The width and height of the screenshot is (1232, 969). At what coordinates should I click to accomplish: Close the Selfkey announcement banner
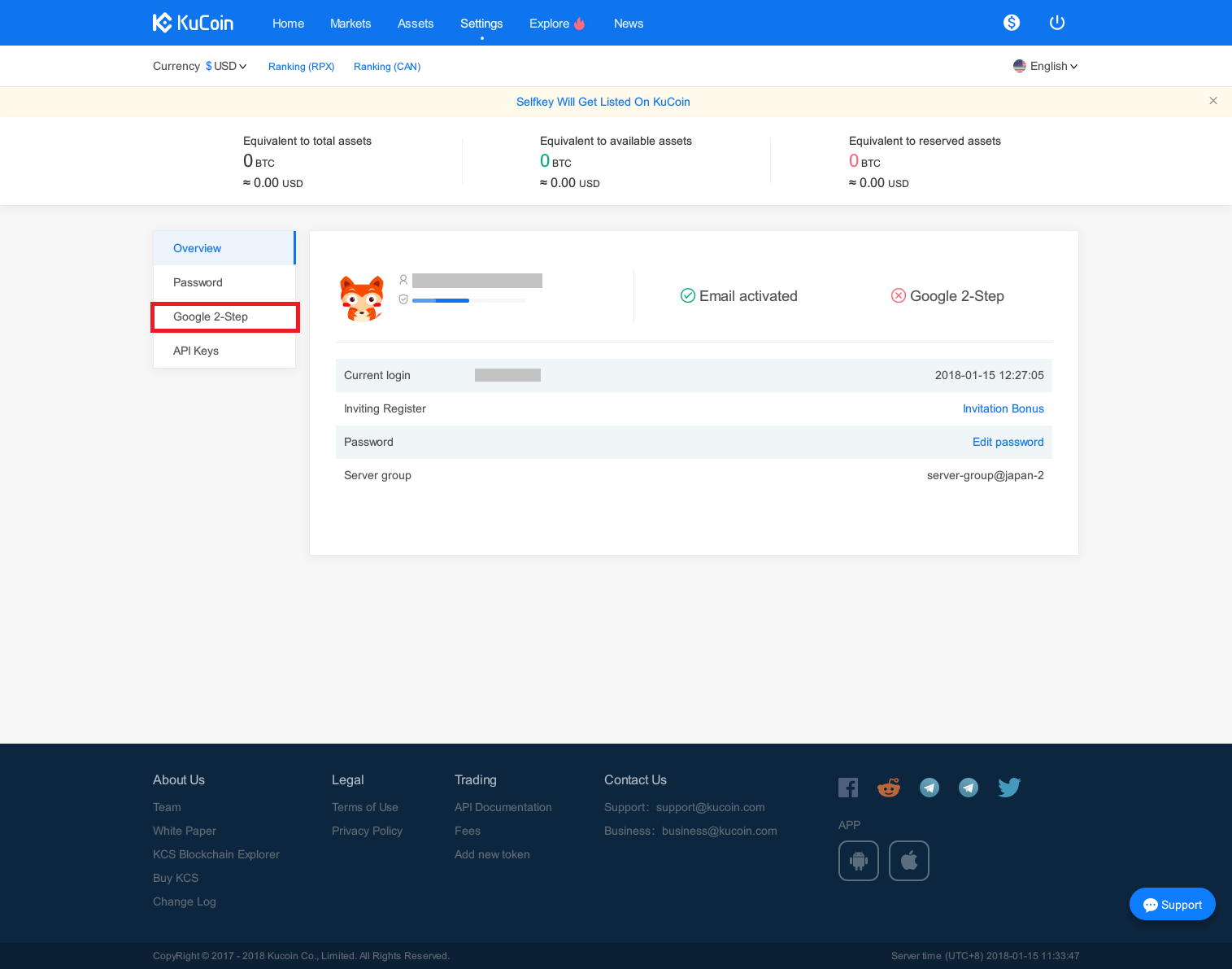point(1213,101)
